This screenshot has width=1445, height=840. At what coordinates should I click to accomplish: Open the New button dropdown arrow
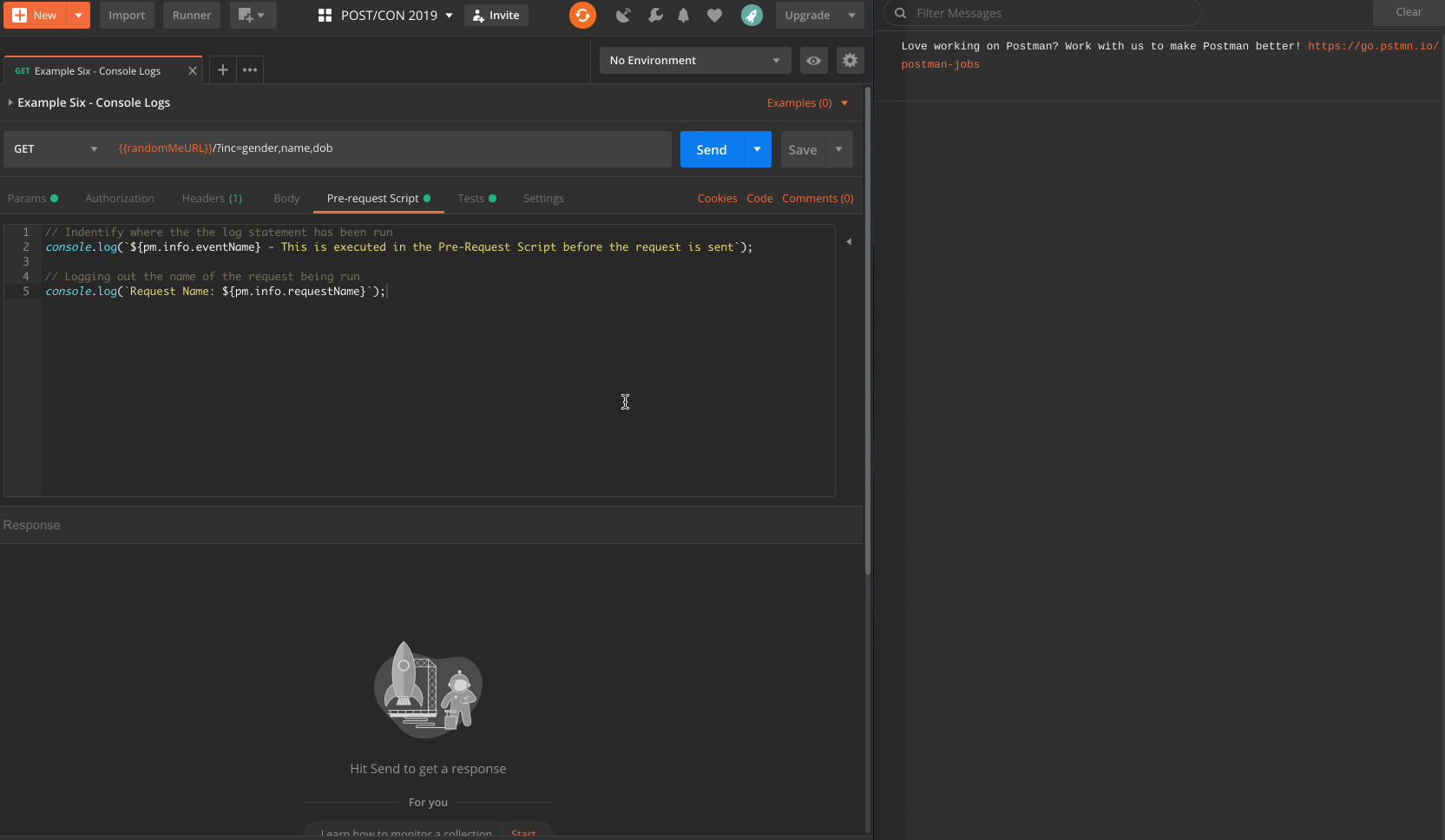pos(78,15)
